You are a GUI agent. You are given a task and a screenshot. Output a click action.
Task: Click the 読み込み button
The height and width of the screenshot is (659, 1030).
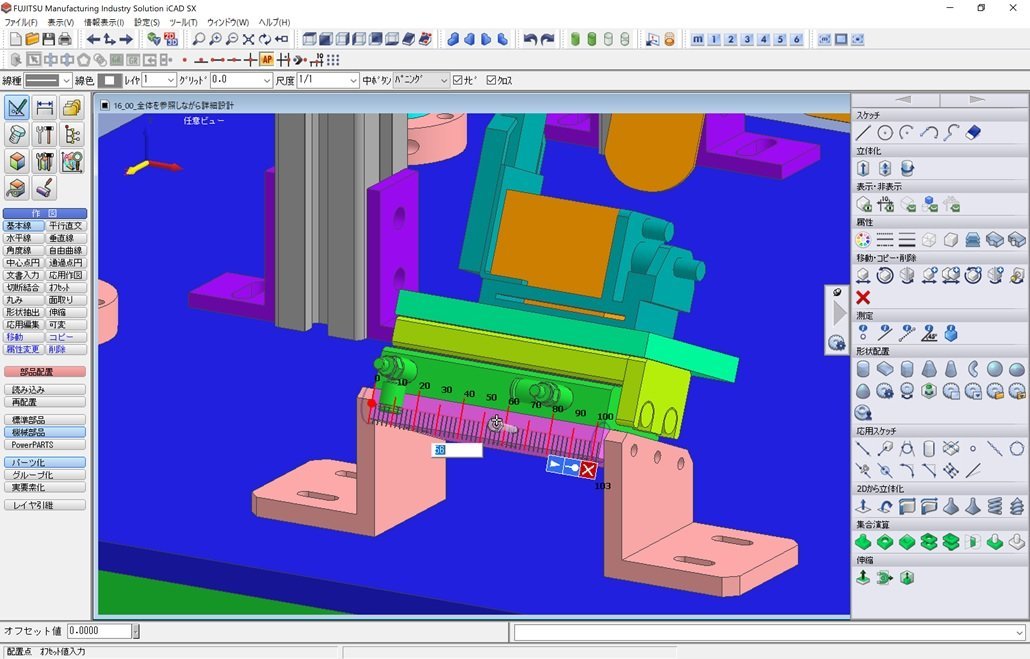45,390
